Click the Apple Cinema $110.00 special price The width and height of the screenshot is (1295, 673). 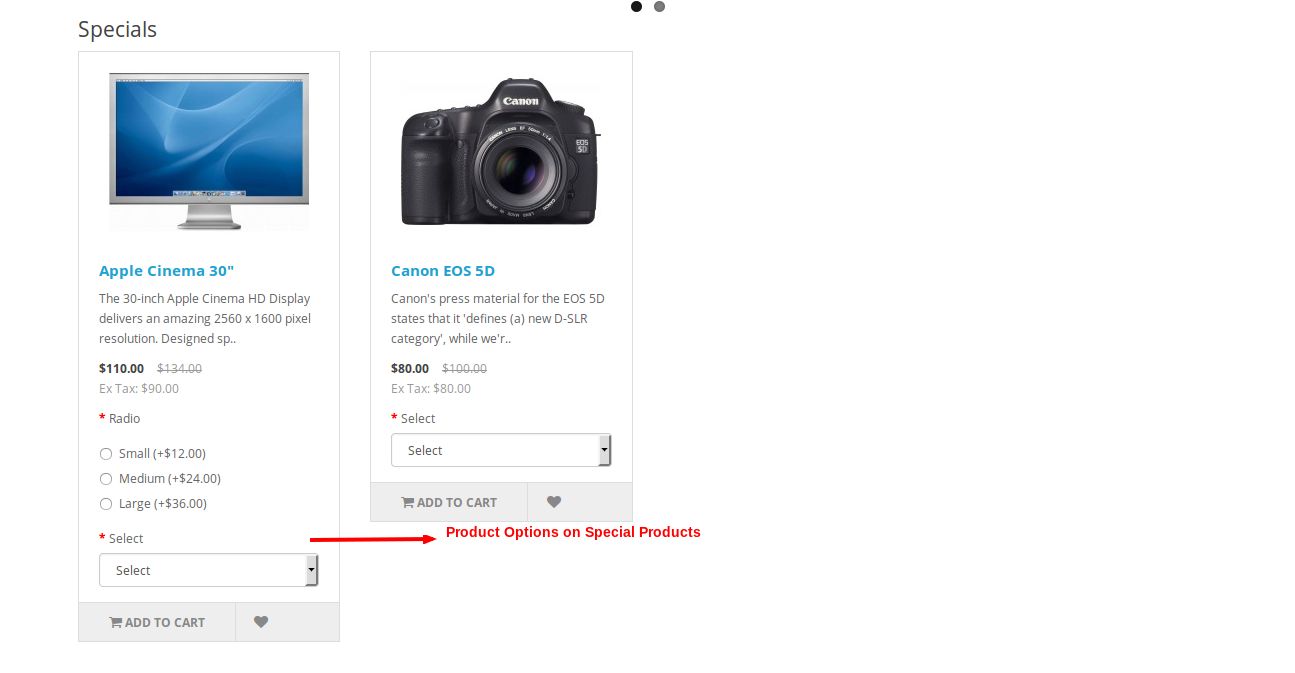point(121,368)
